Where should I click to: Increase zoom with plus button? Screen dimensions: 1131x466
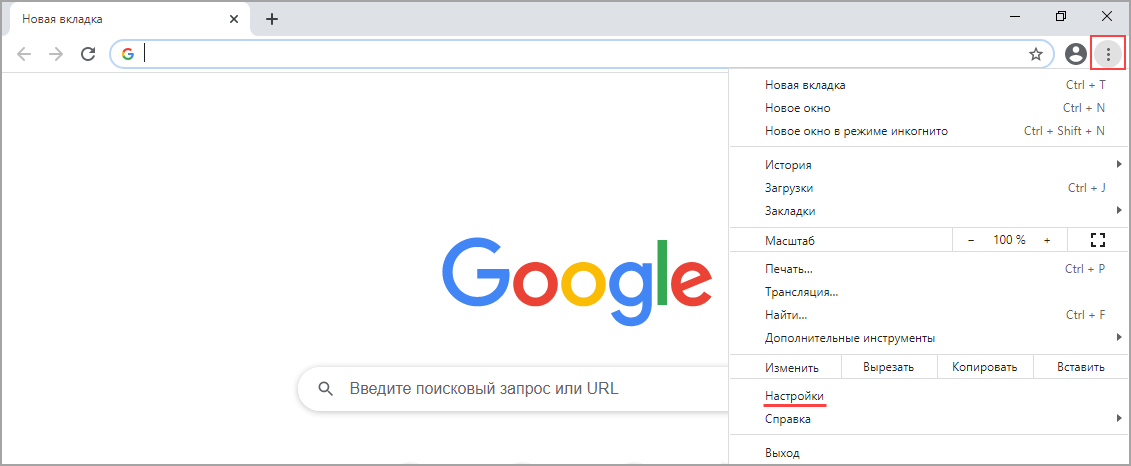point(1047,240)
